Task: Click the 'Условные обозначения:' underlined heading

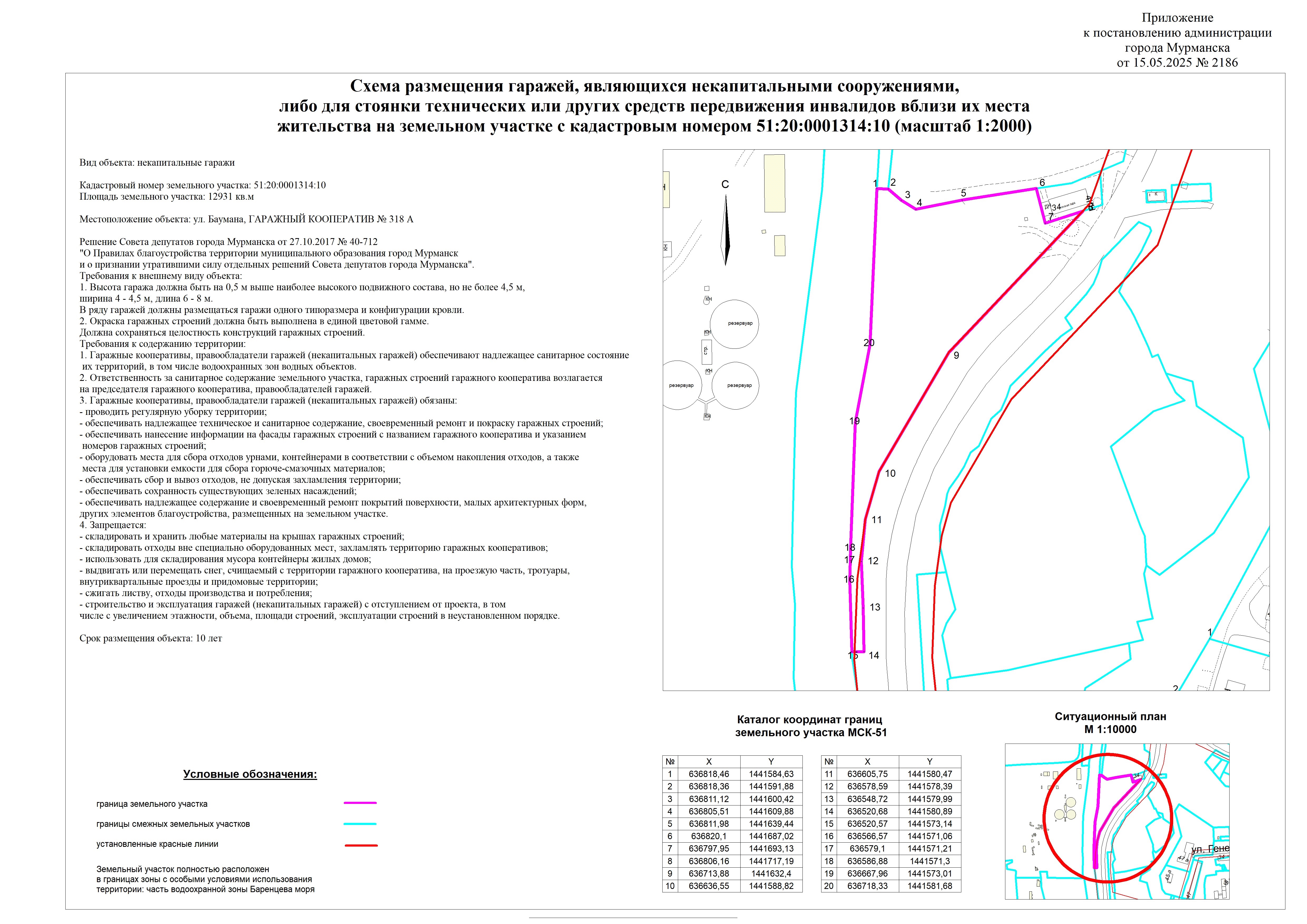Action: click(250, 774)
